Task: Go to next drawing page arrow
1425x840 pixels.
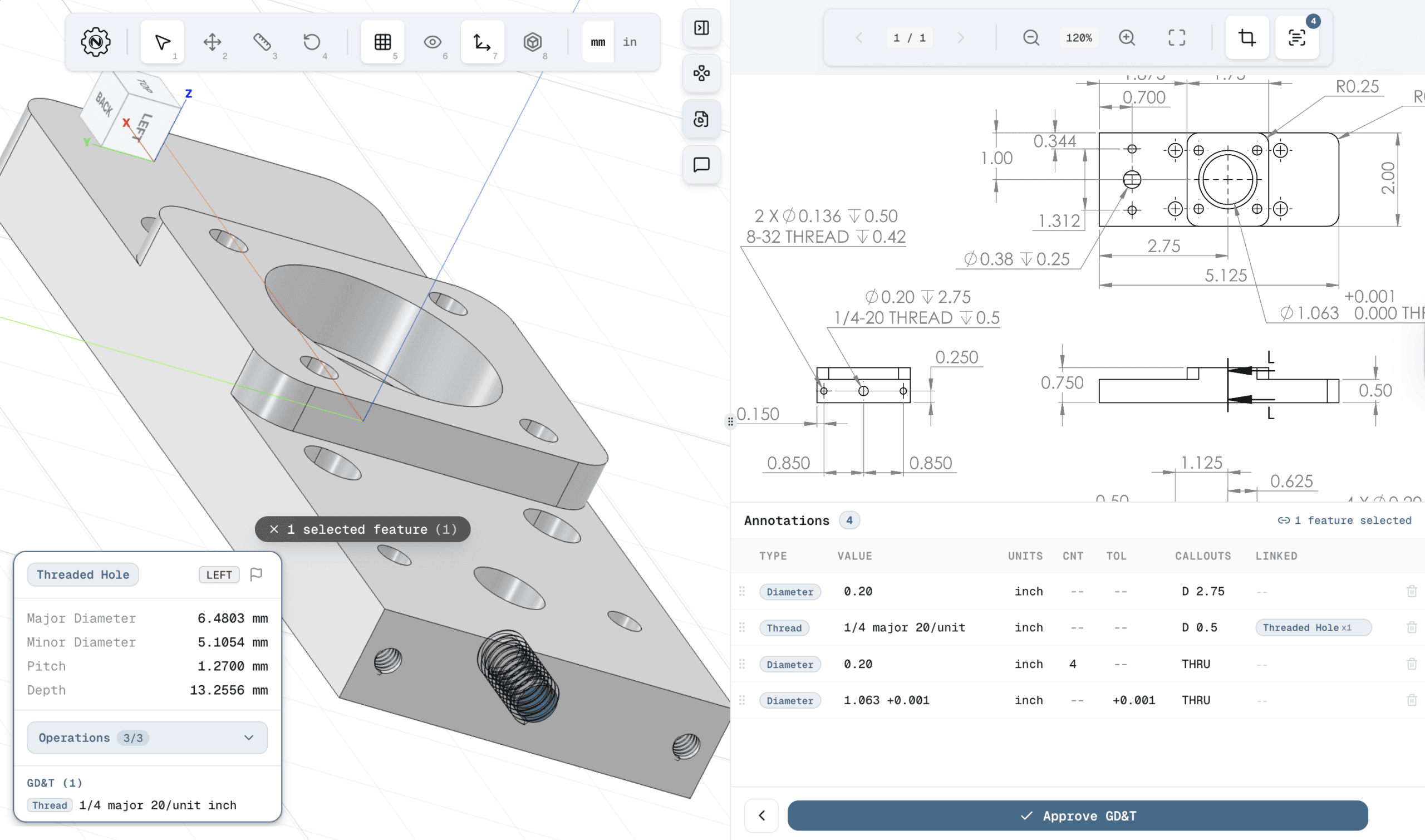Action: coord(960,38)
